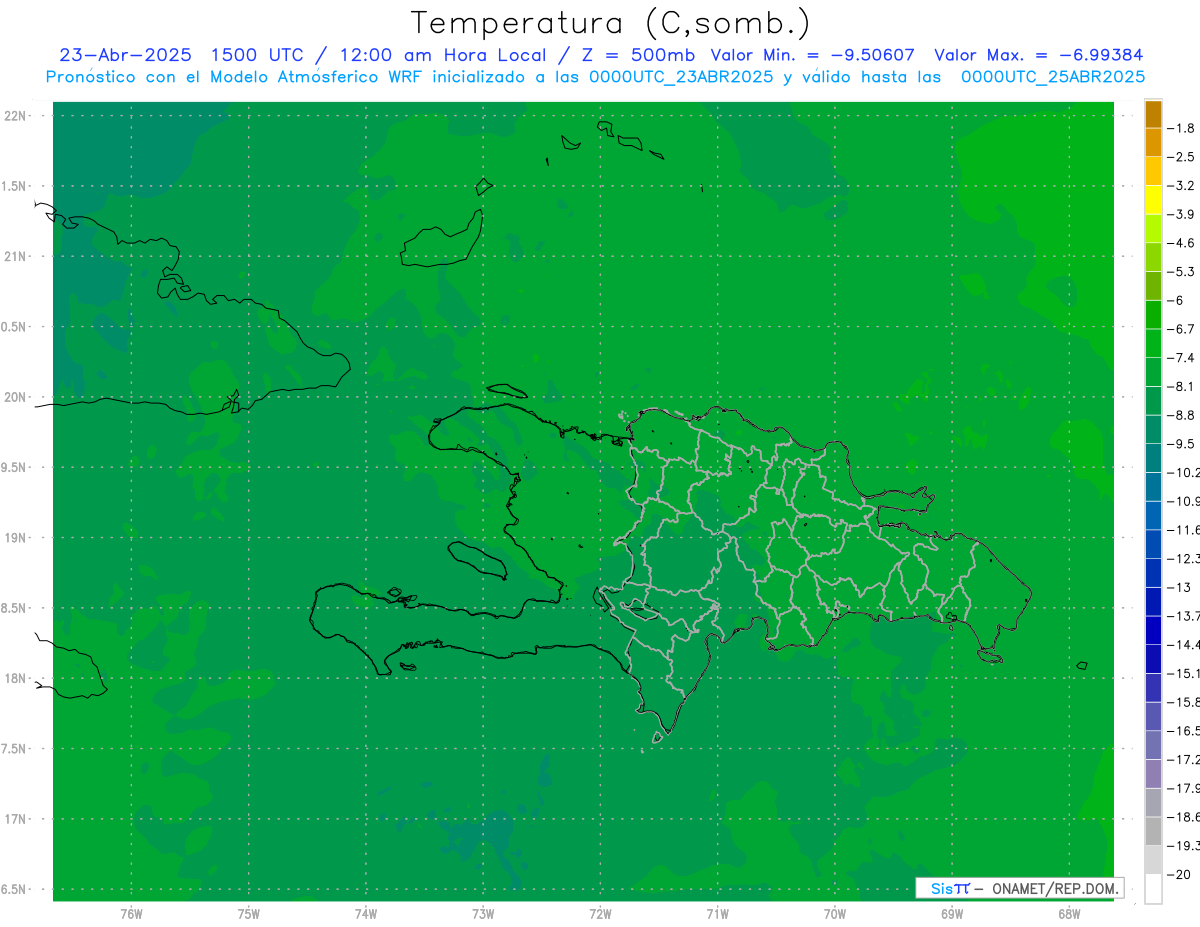
Task: Click the 'Temperatura (C,somb.)' title
Action: 611,23
